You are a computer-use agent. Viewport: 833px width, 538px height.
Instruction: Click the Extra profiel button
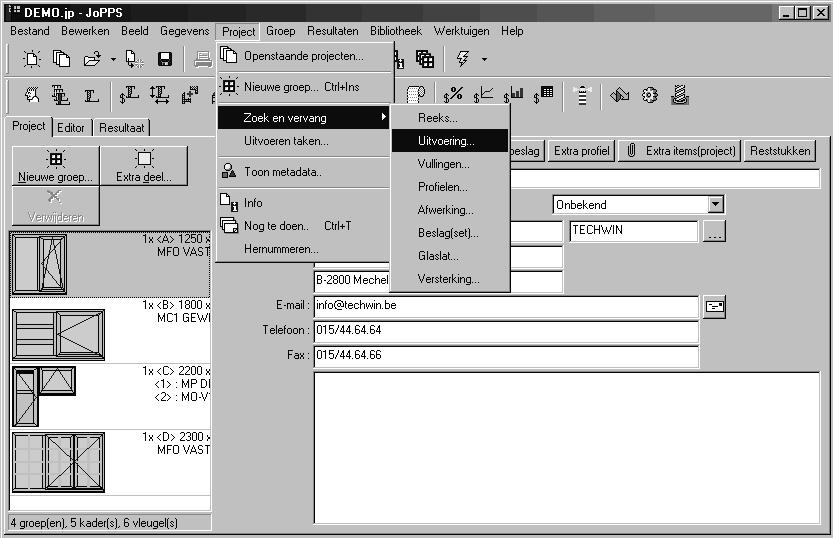click(582, 151)
